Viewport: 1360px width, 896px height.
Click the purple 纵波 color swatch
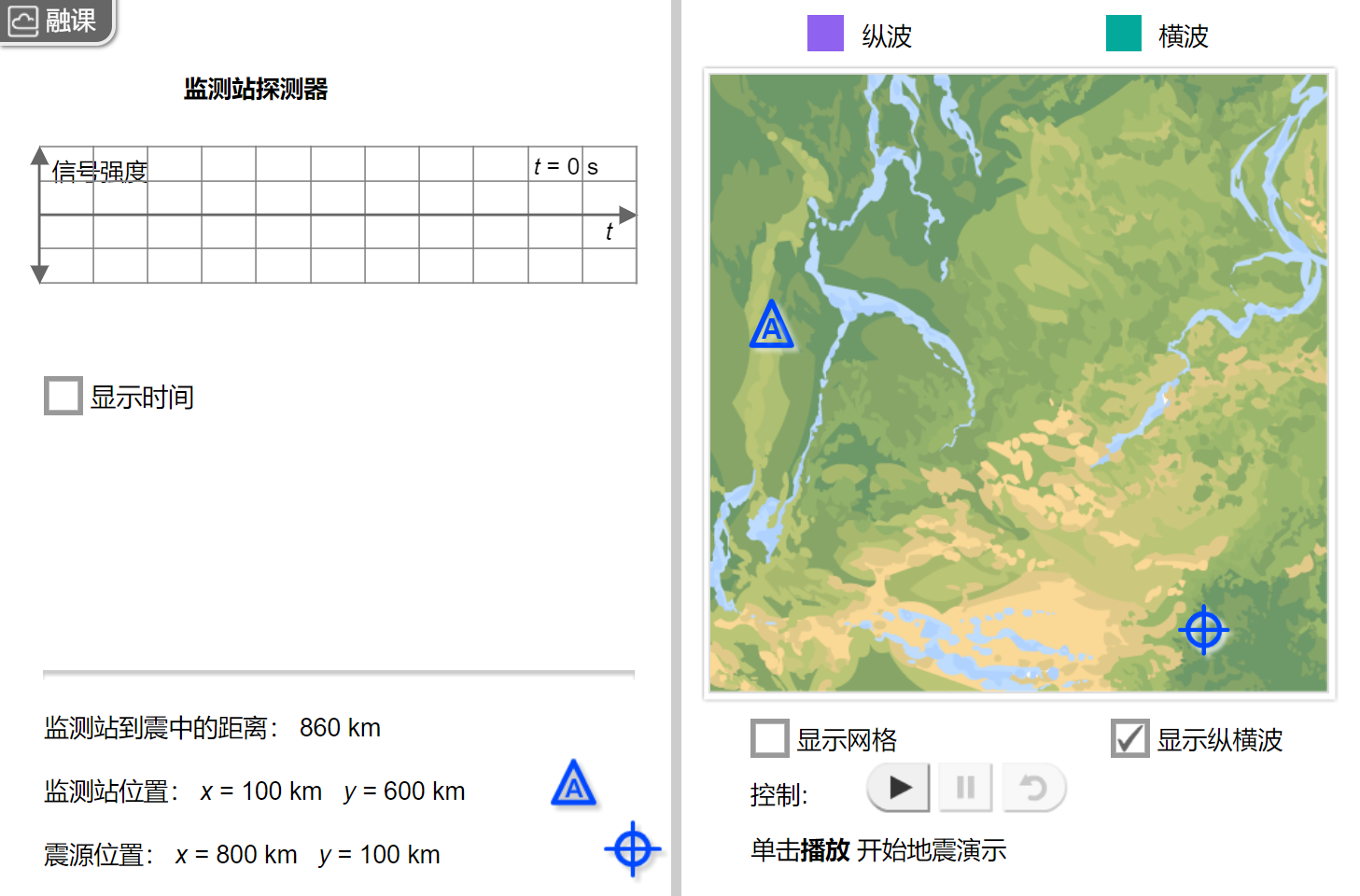825,34
